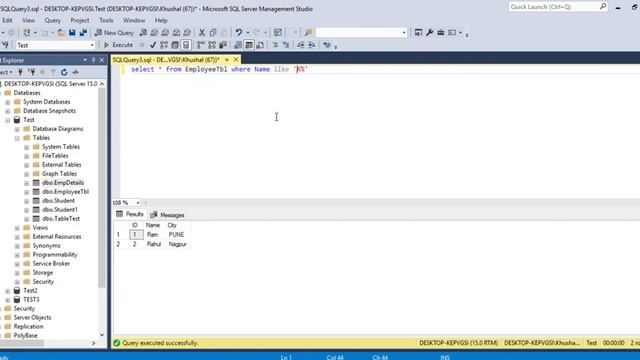Click Uncomment Selected Lines icon

point(286,45)
